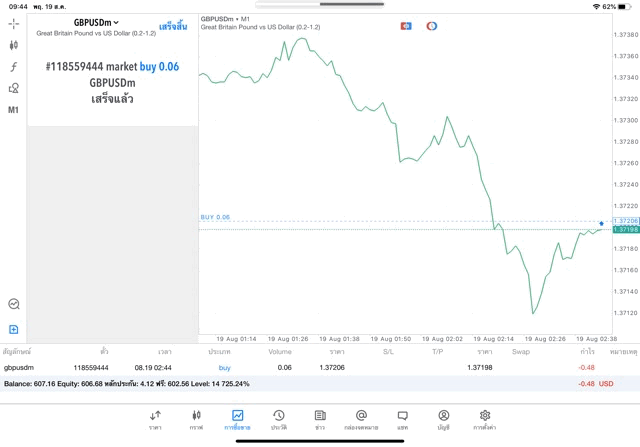
Task: Select the green 1.37198 current price tag
Action: (x=625, y=229)
